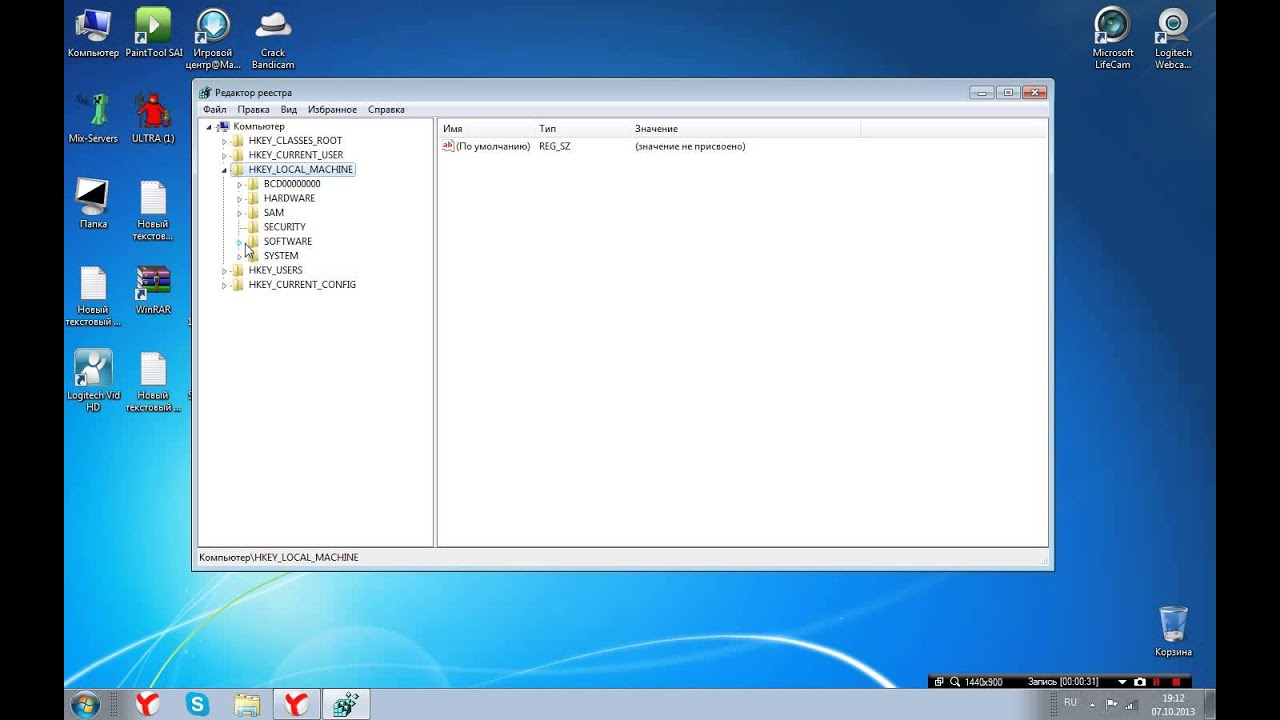Viewport: 1280px width, 720px height.
Task: Click the REG_SZ type cell
Action: click(x=555, y=146)
